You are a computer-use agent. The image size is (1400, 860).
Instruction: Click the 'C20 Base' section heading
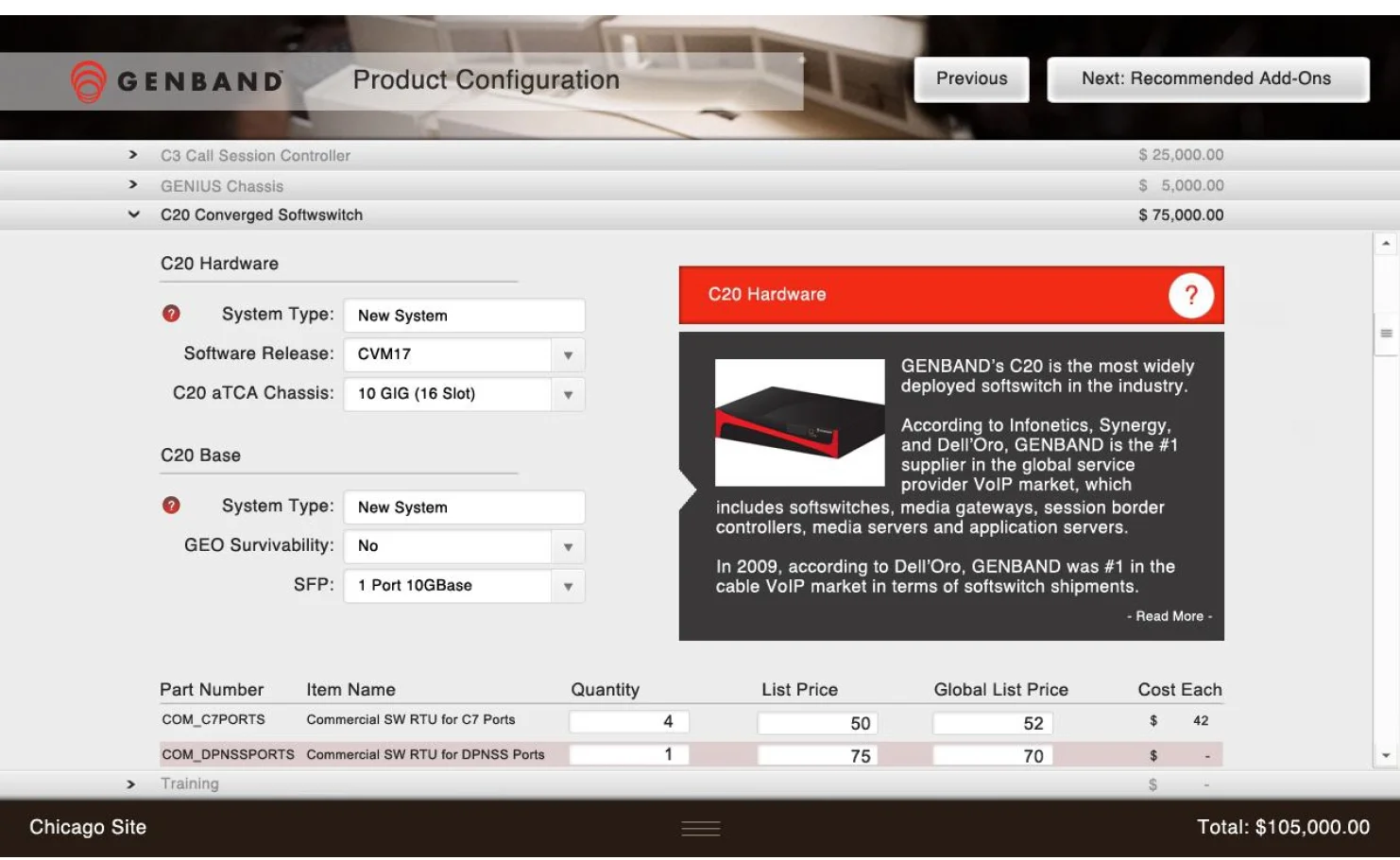[200, 456]
